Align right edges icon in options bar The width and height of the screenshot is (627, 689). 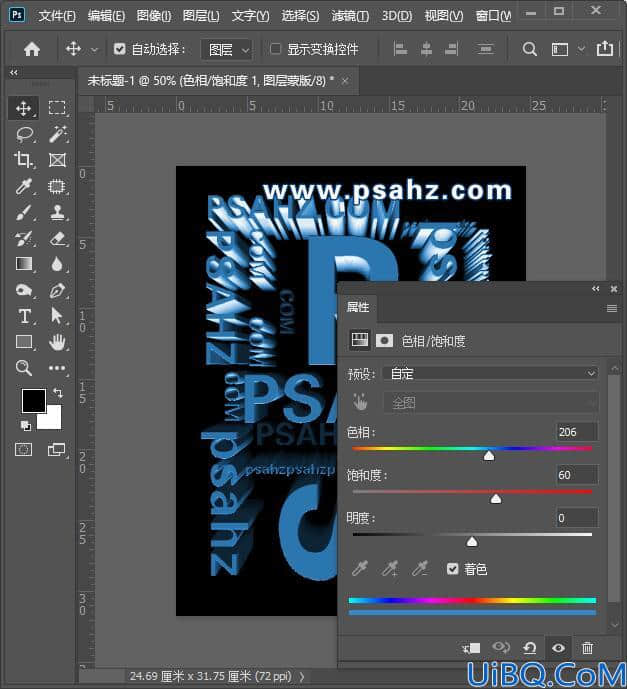click(452, 49)
